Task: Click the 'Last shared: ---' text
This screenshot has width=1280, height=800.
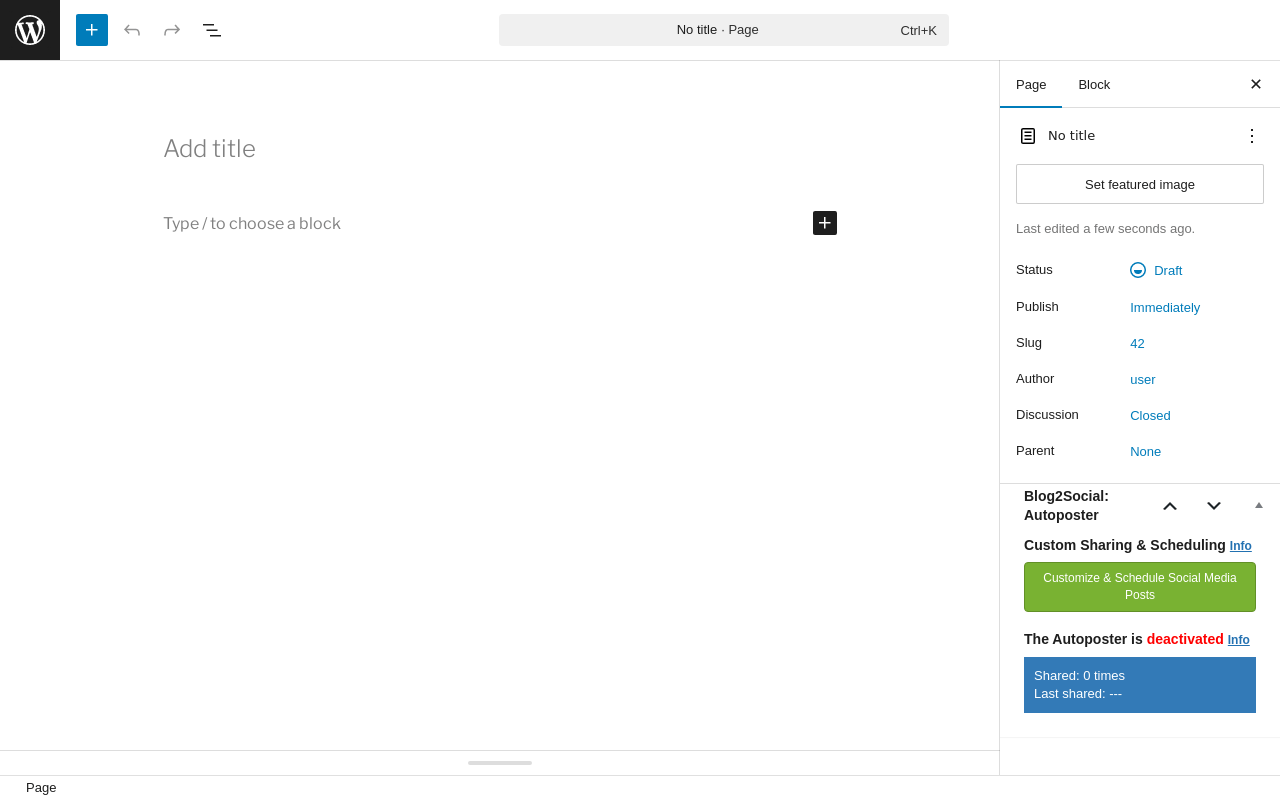Action: pyautogui.click(x=1078, y=694)
